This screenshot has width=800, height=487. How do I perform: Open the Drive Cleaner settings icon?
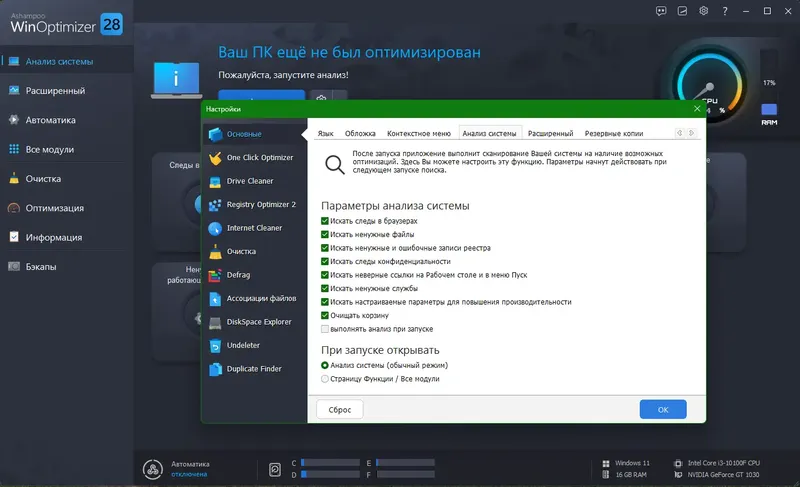[x=215, y=182]
